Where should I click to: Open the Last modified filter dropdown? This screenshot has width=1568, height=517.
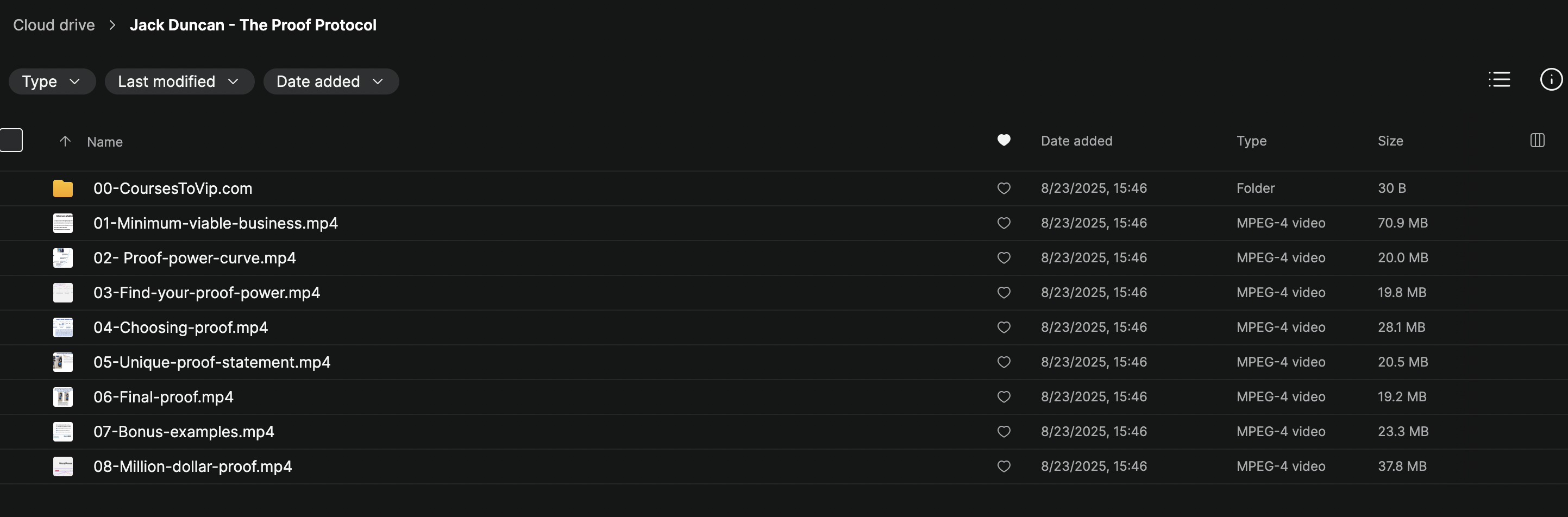pos(179,81)
